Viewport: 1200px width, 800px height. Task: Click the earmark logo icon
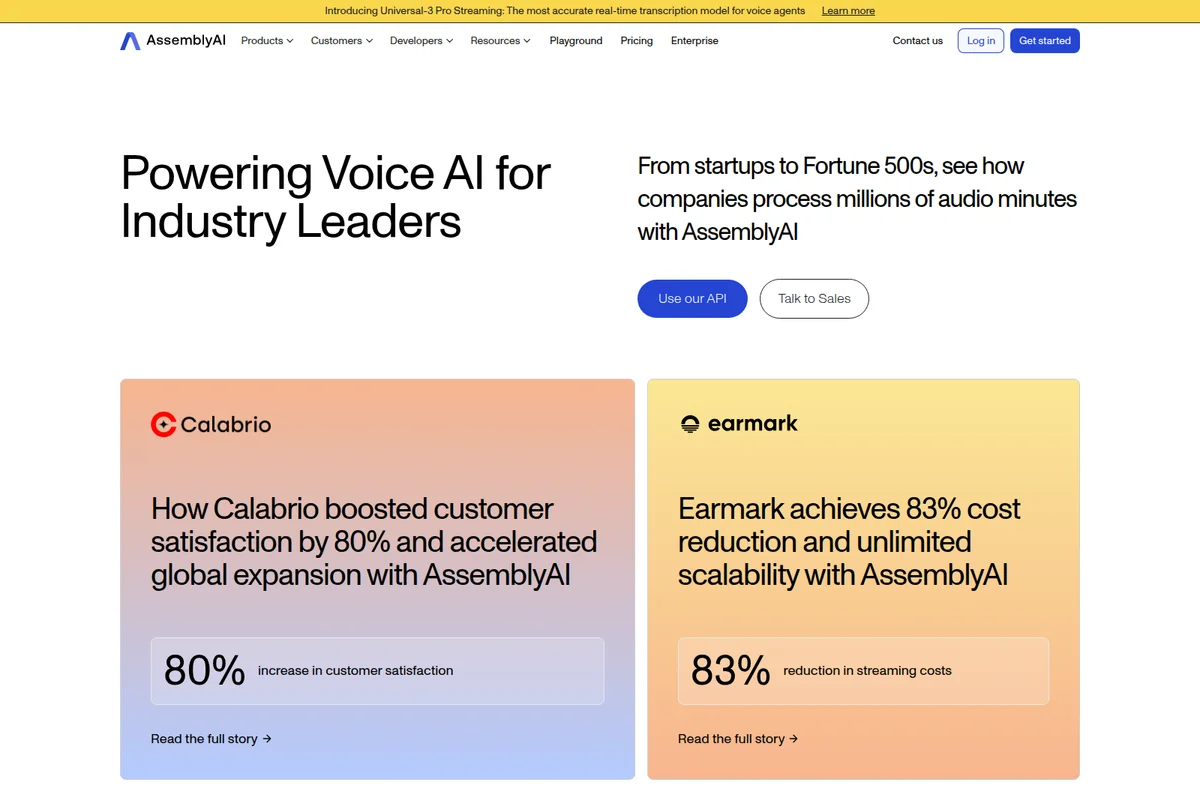(x=689, y=423)
